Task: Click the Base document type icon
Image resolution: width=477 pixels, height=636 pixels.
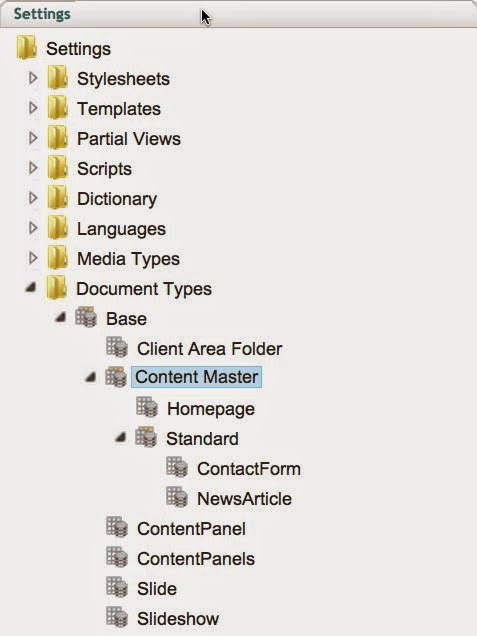Action: [x=86, y=317]
